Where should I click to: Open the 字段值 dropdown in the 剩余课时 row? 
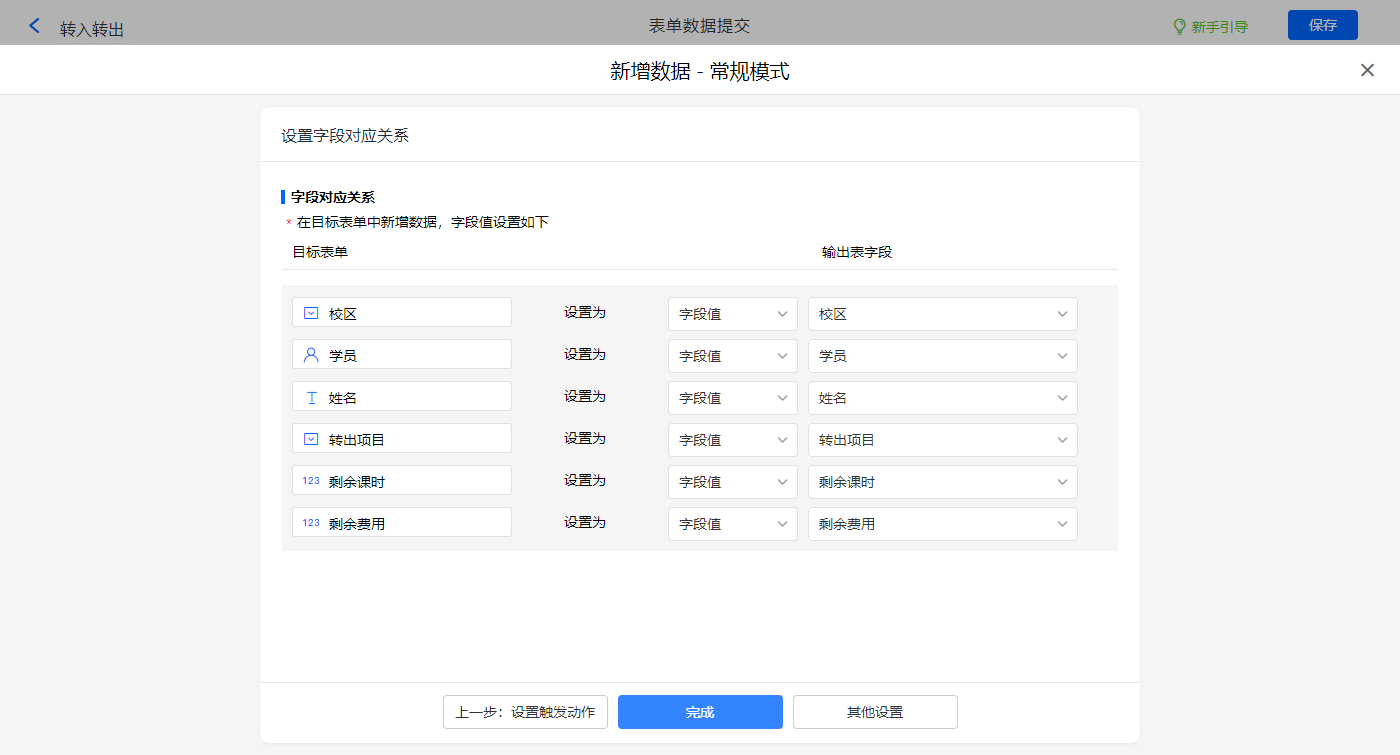[x=732, y=482]
